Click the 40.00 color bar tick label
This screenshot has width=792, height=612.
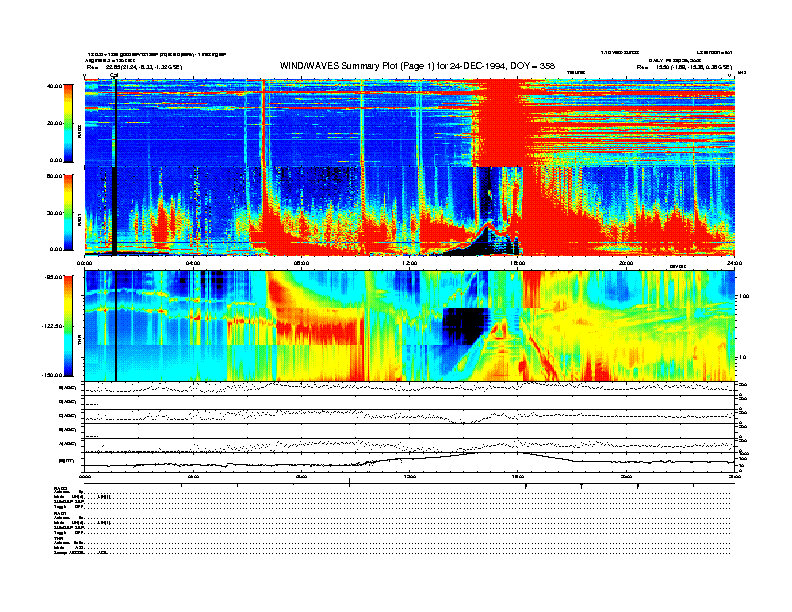pyautogui.click(x=54, y=86)
